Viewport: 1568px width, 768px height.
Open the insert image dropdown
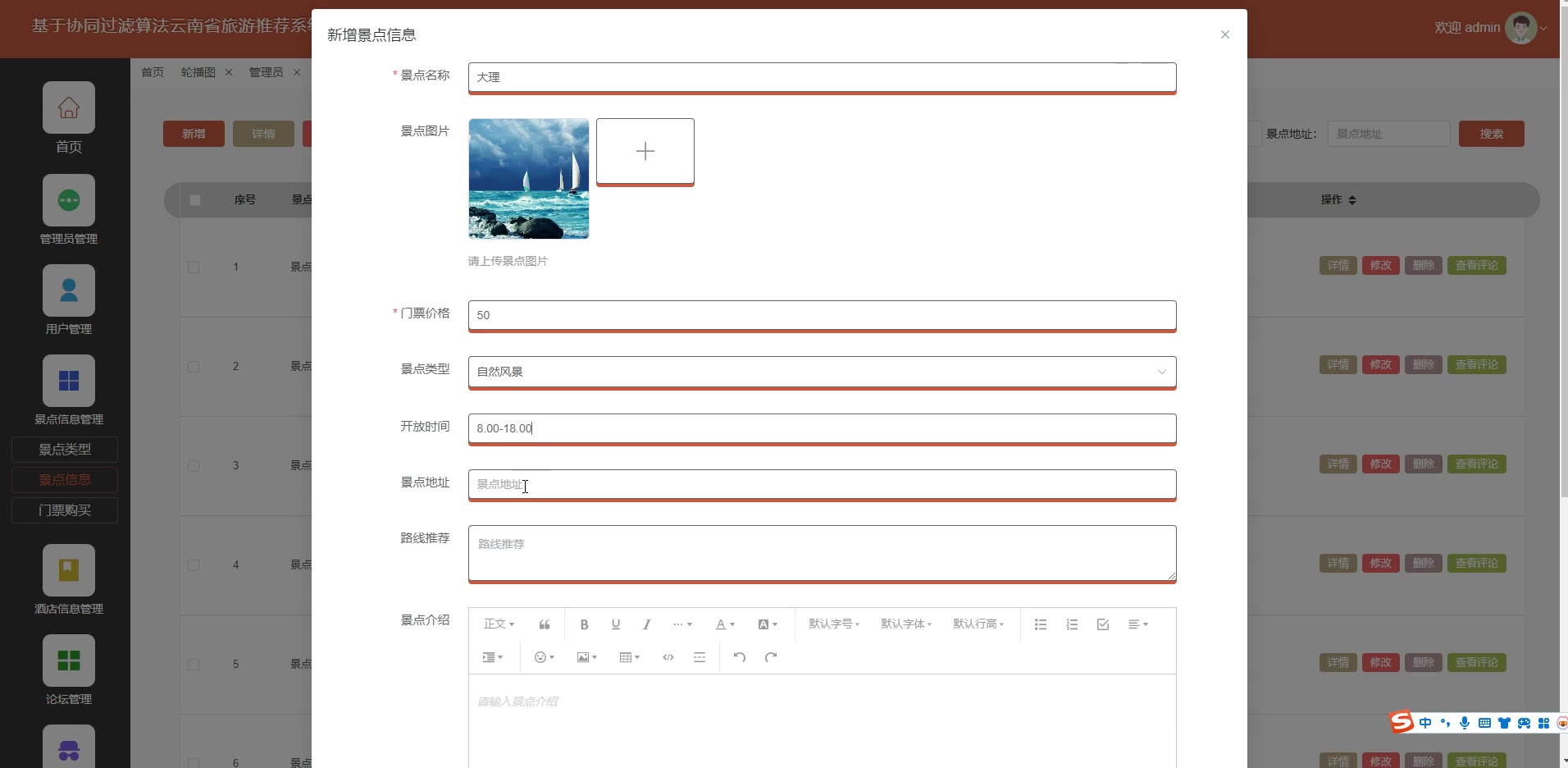(587, 657)
